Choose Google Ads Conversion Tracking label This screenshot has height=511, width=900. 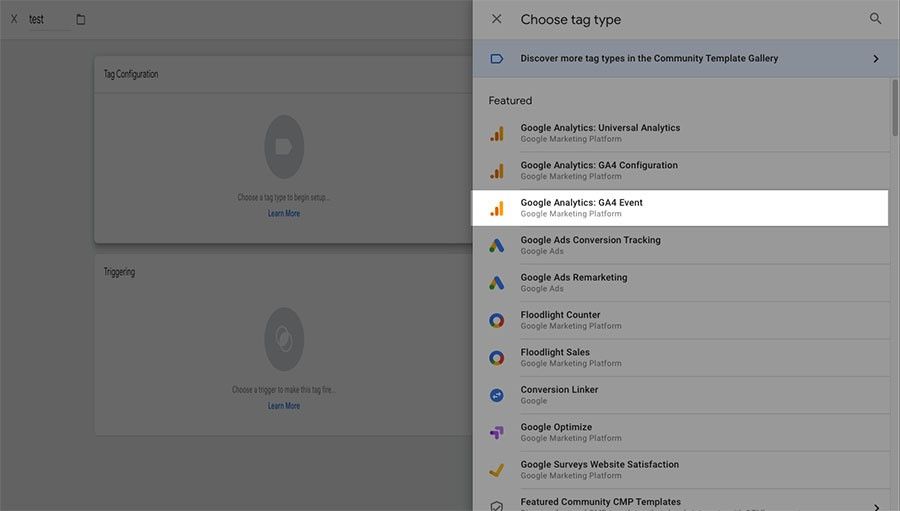590,239
